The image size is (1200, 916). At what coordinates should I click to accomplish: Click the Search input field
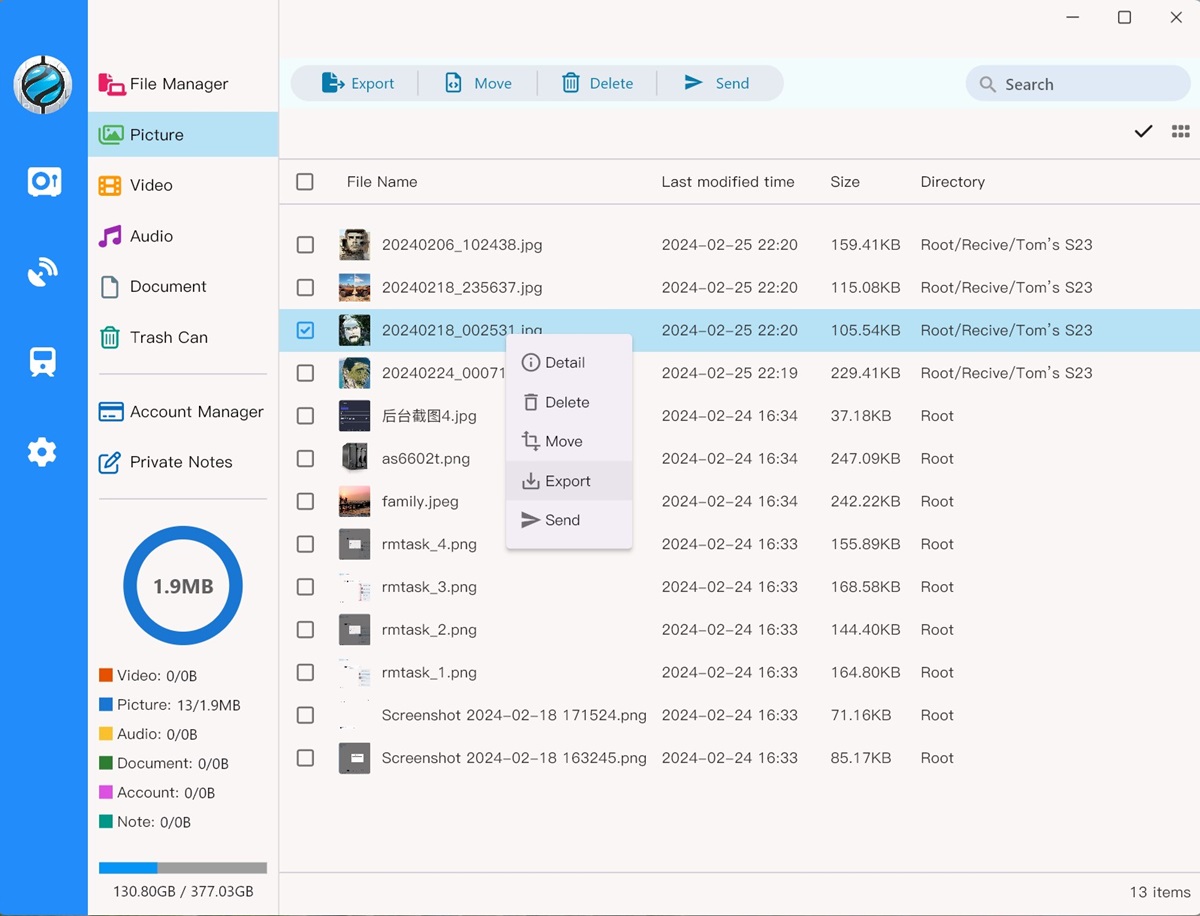1078,84
